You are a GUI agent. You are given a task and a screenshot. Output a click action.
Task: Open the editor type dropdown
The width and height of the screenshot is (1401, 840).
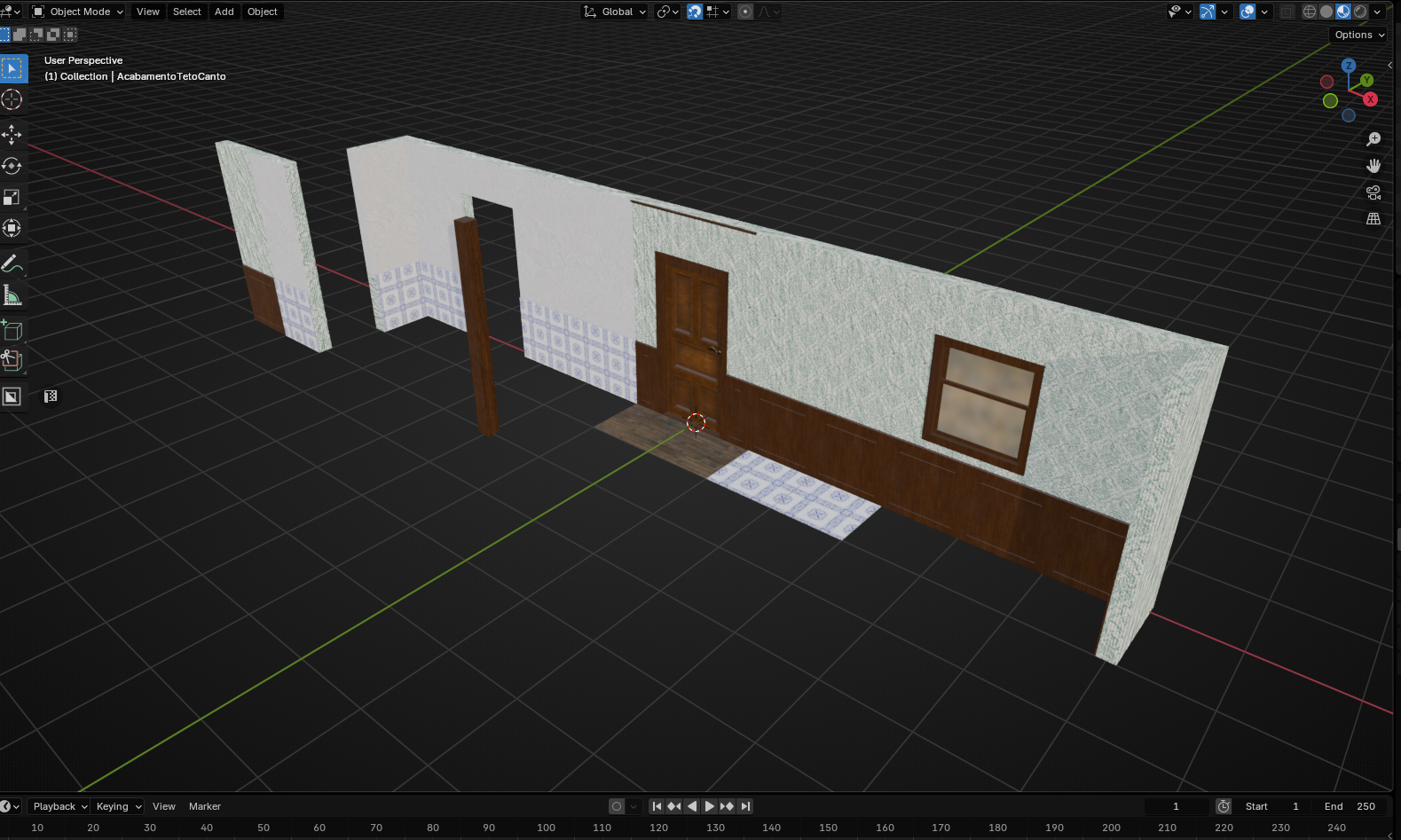pyautogui.click(x=11, y=12)
